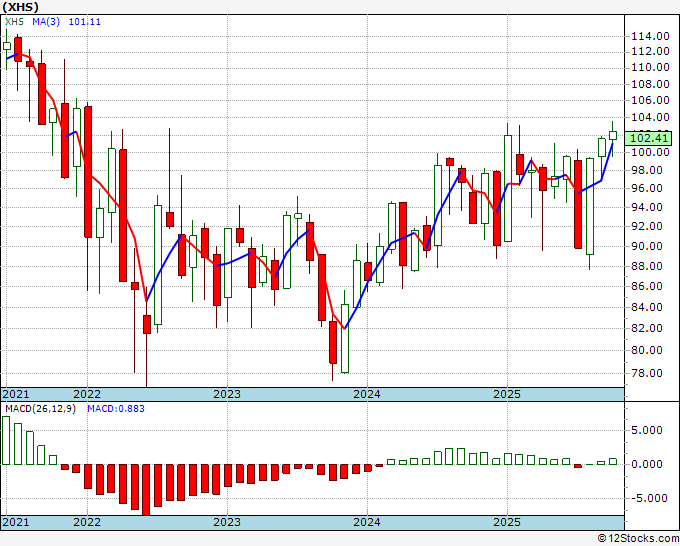Click 2025 on the MACD panel timeline
This screenshot has width=680, height=546.
[507, 522]
